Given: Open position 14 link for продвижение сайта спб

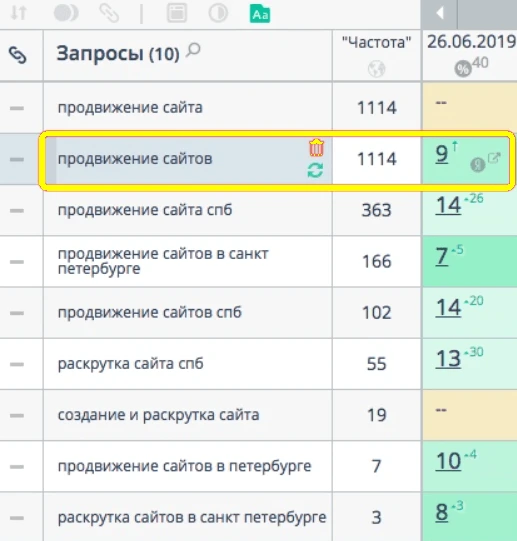Looking at the screenshot, I should pos(448,205).
